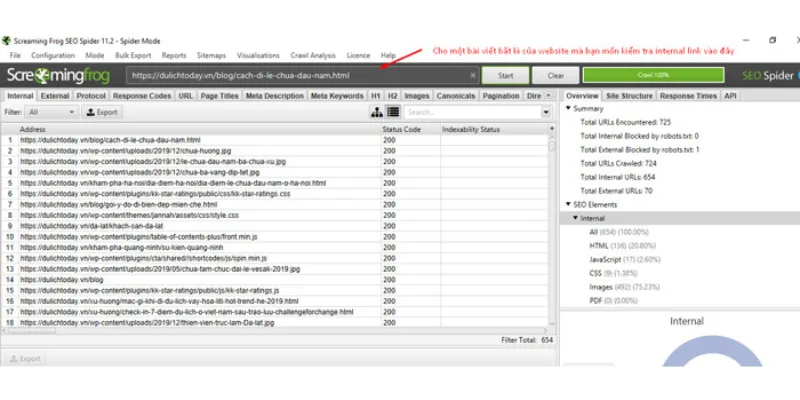The image size is (800, 400).
Task: Click the Crawl 100% progress bar
Action: (653, 75)
